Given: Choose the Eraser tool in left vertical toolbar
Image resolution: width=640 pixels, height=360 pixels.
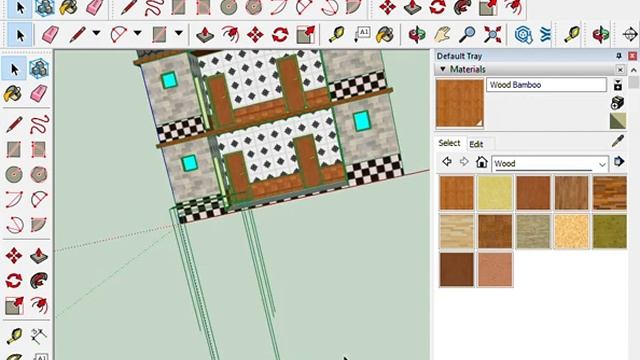Looking at the screenshot, I should [x=39, y=94].
